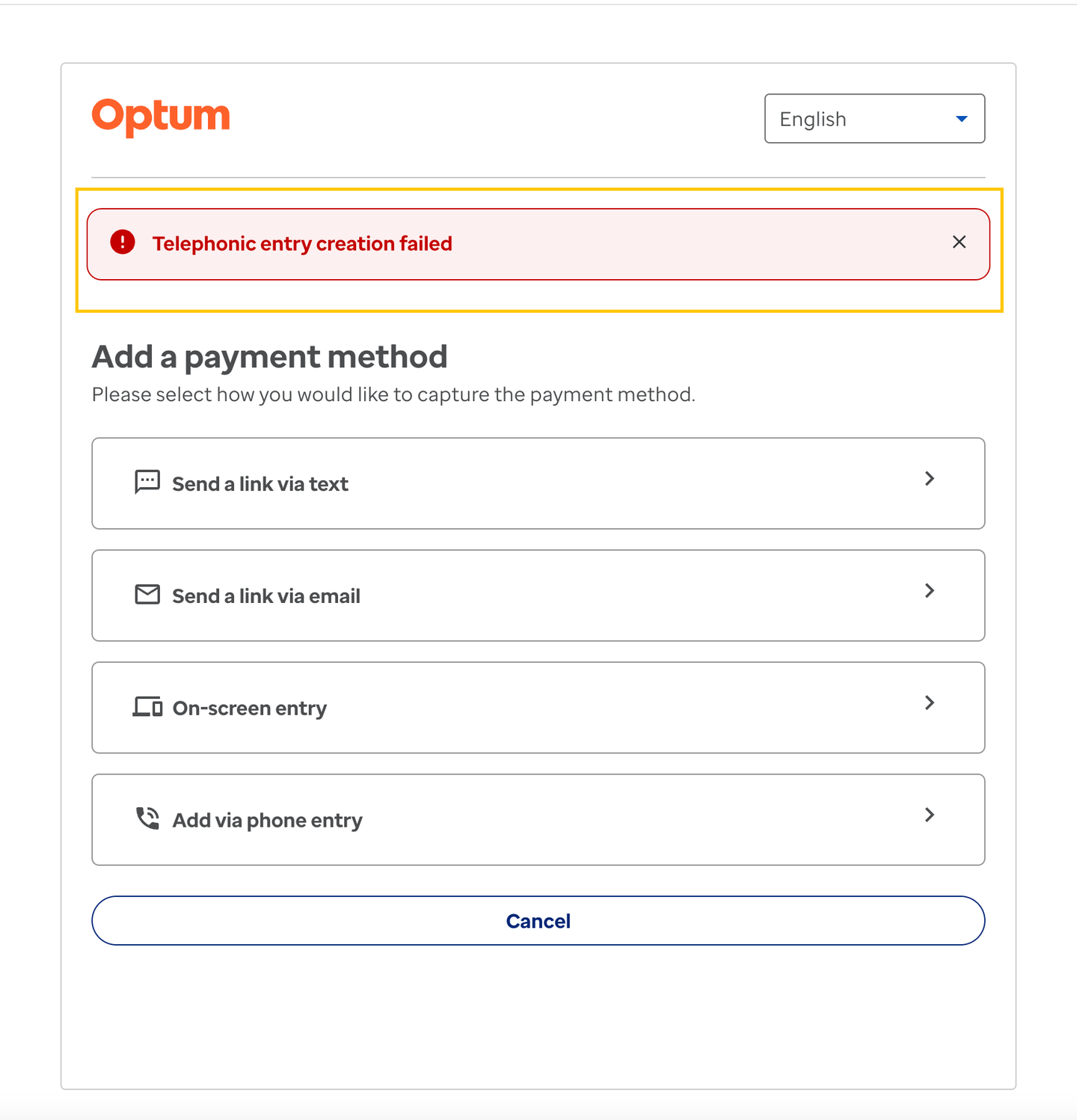The image size is (1077, 1120).
Task: Dismiss the telephonic entry failed alert
Action: point(959,242)
